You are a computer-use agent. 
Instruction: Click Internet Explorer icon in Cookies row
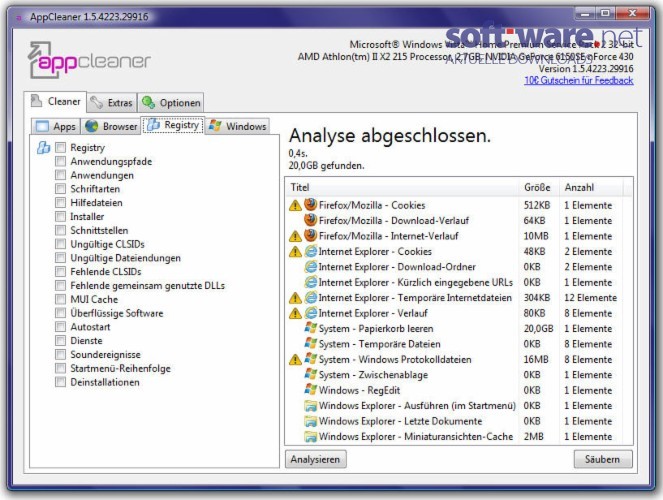(311, 251)
